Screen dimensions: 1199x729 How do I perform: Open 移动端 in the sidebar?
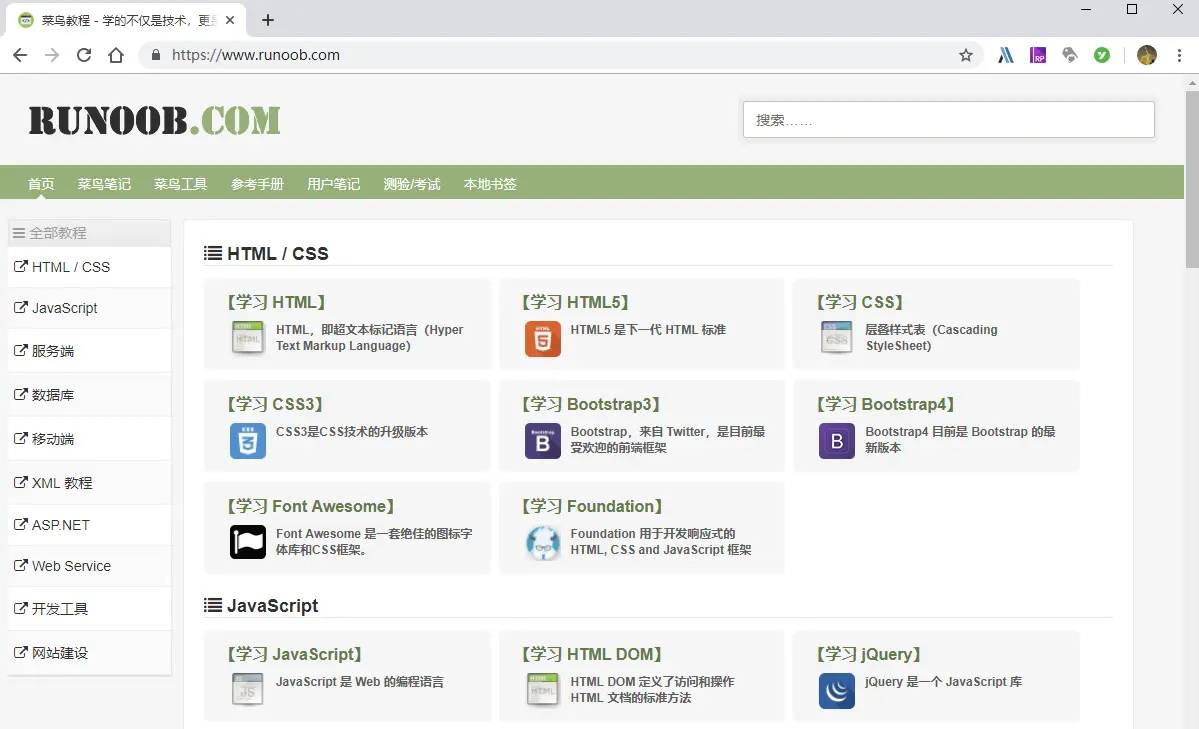(89, 439)
